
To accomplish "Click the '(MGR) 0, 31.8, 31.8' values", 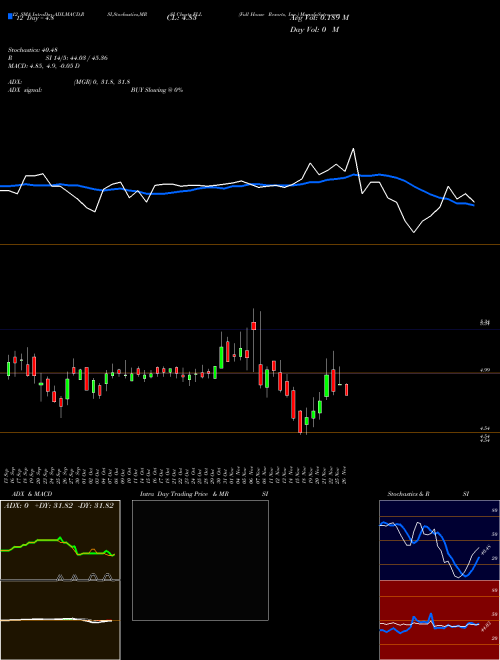I will pyautogui.click(x=102, y=82).
